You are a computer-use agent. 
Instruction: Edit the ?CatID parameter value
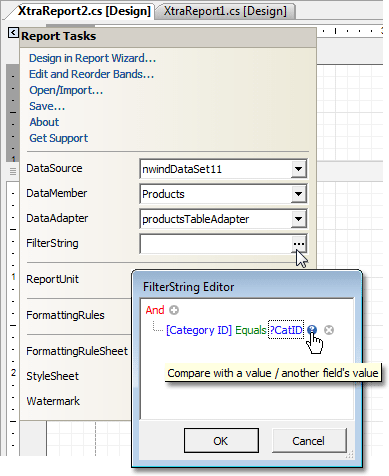(286, 330)
